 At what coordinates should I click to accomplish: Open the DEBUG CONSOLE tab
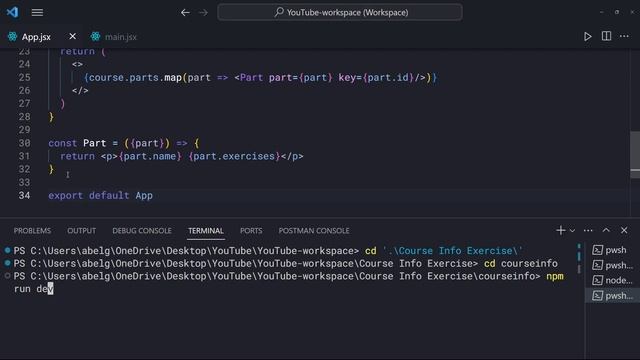(x=142, y=231)
